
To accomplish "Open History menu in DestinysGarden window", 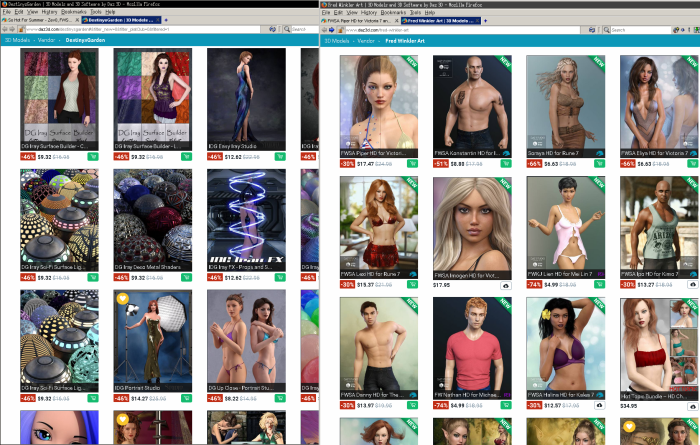I will (x=49, y=12).
